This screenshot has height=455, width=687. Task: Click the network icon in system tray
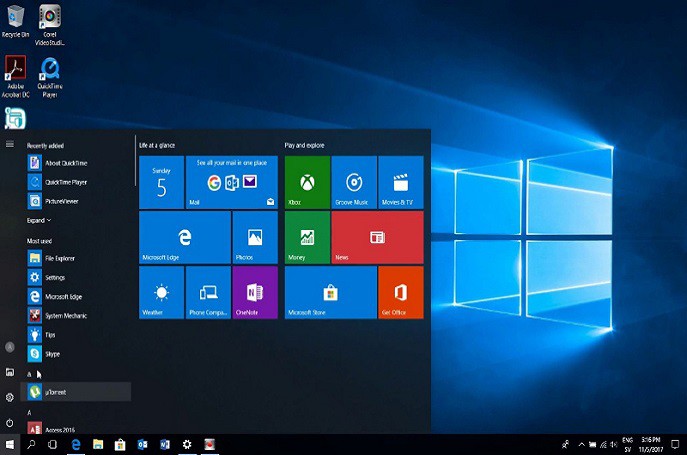pyautogui.click(x=604, y=444)
